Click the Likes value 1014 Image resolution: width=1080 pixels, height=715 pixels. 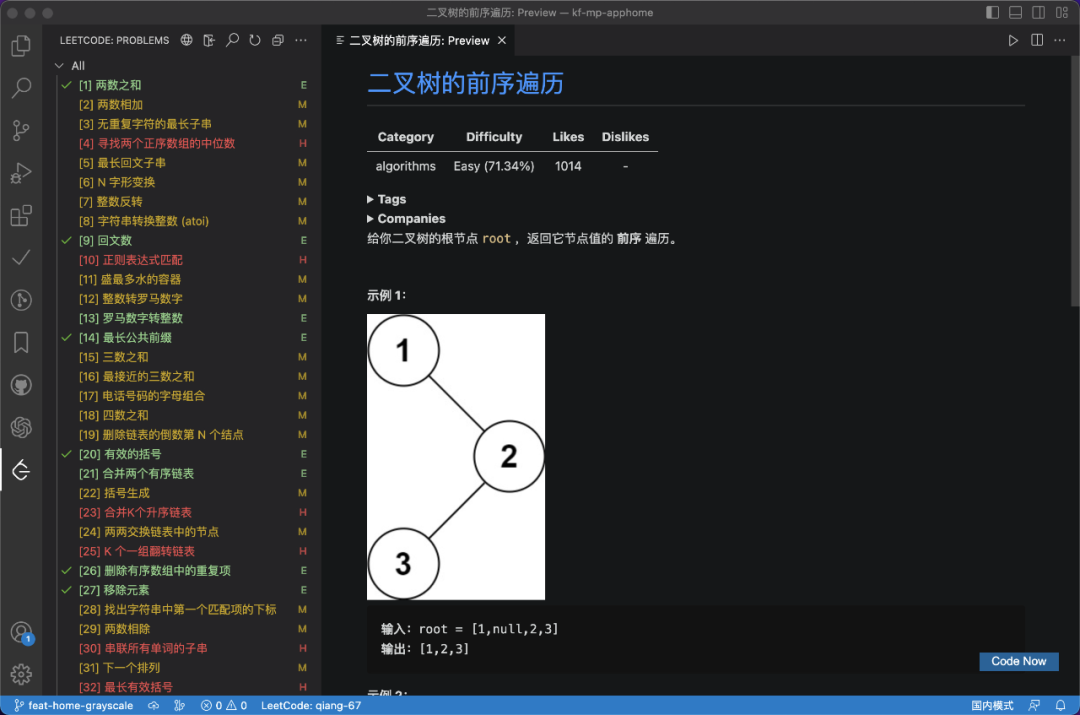568,166
